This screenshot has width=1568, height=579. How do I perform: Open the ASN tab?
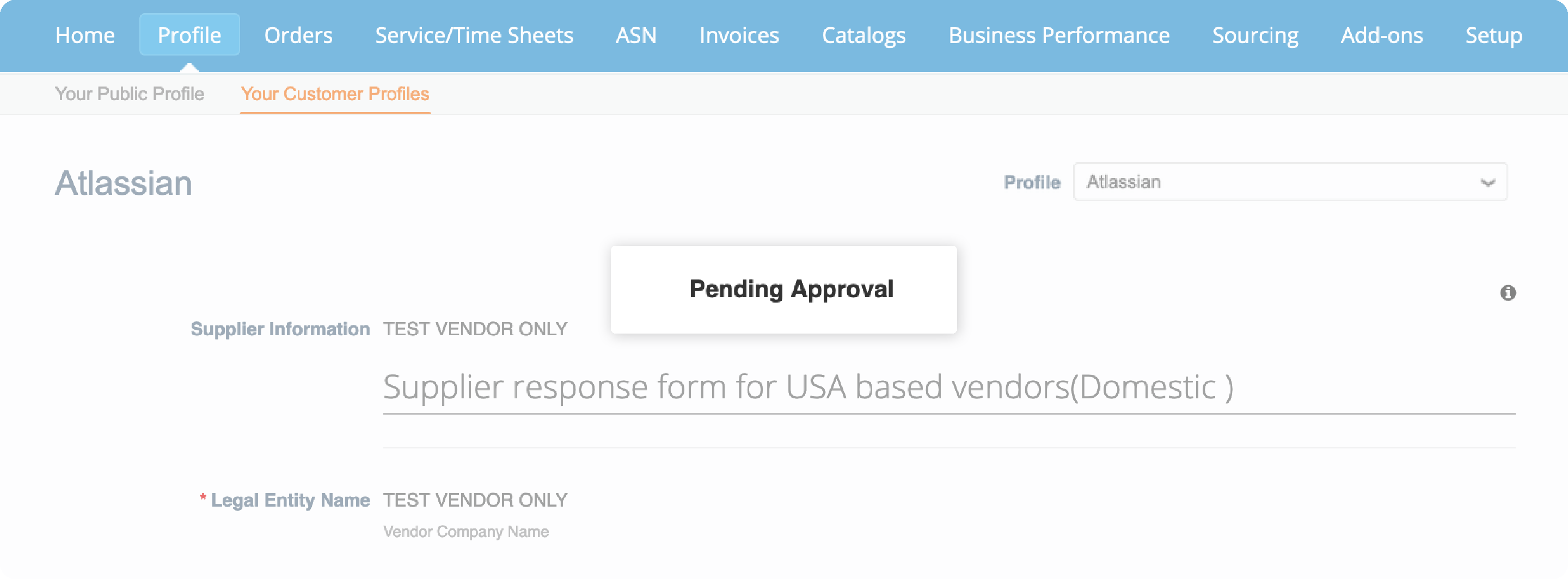pyautogui.click(x=635, y=35)
